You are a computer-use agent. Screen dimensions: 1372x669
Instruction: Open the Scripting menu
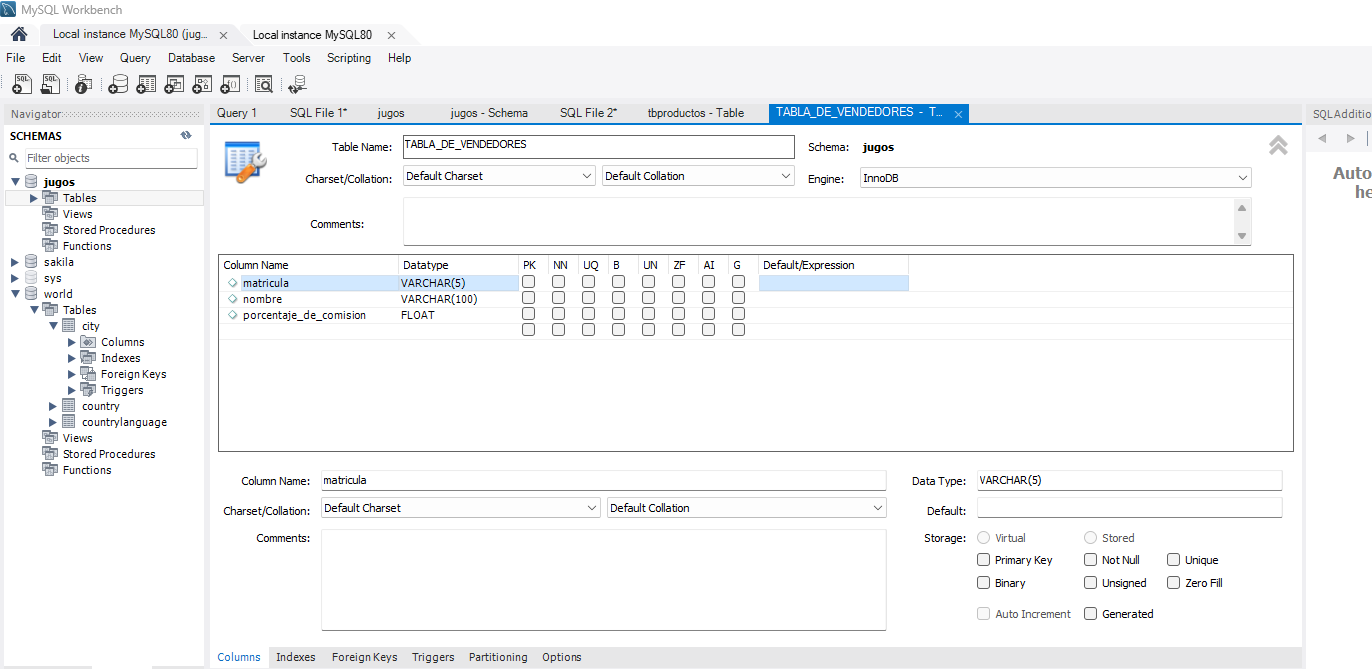(349, 58)
